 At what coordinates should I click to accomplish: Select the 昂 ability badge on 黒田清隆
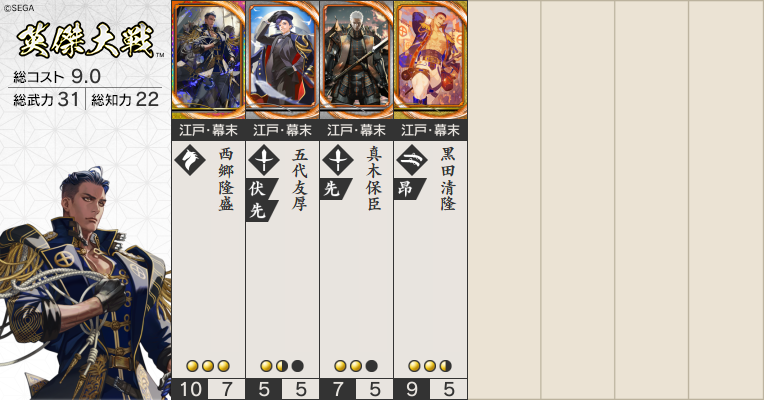[x=409, y=189]
